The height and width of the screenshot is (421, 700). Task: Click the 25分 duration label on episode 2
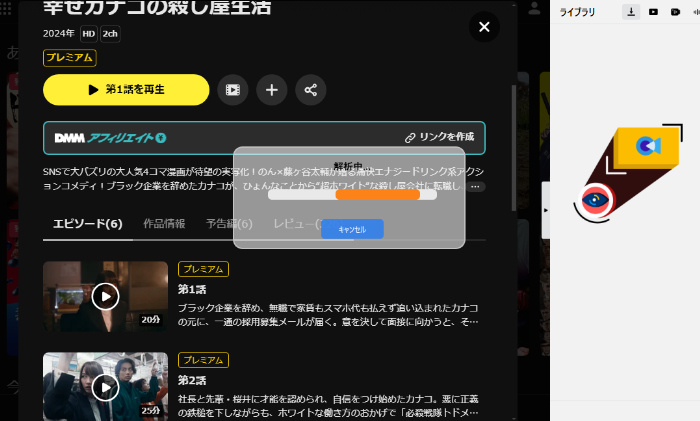pyautogui.click(x=150, y=410)
